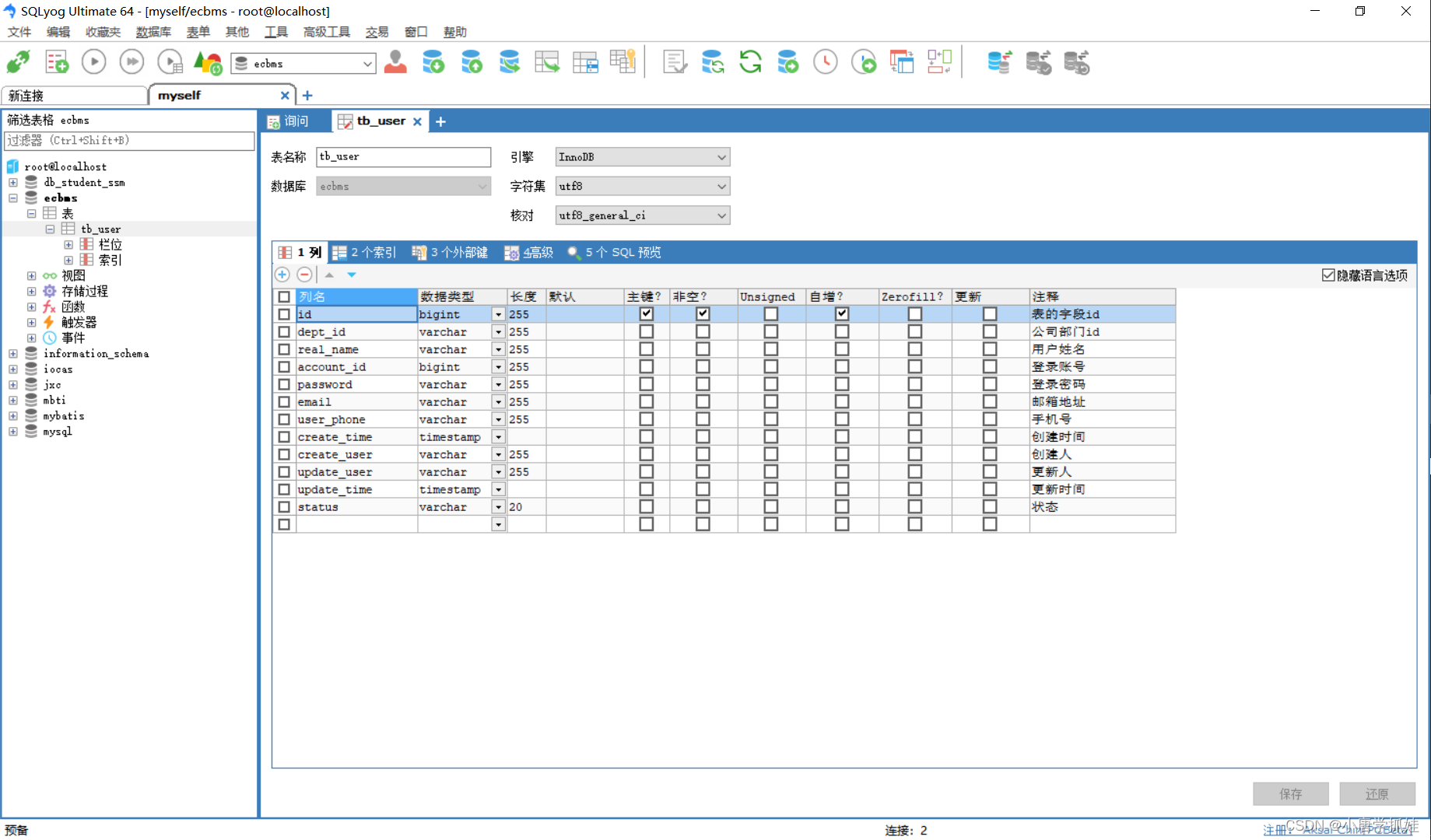Toggle not-null checkbox for id row
Image resolution: width=1431 pixels, height=840 pixels.
(703, 314)
